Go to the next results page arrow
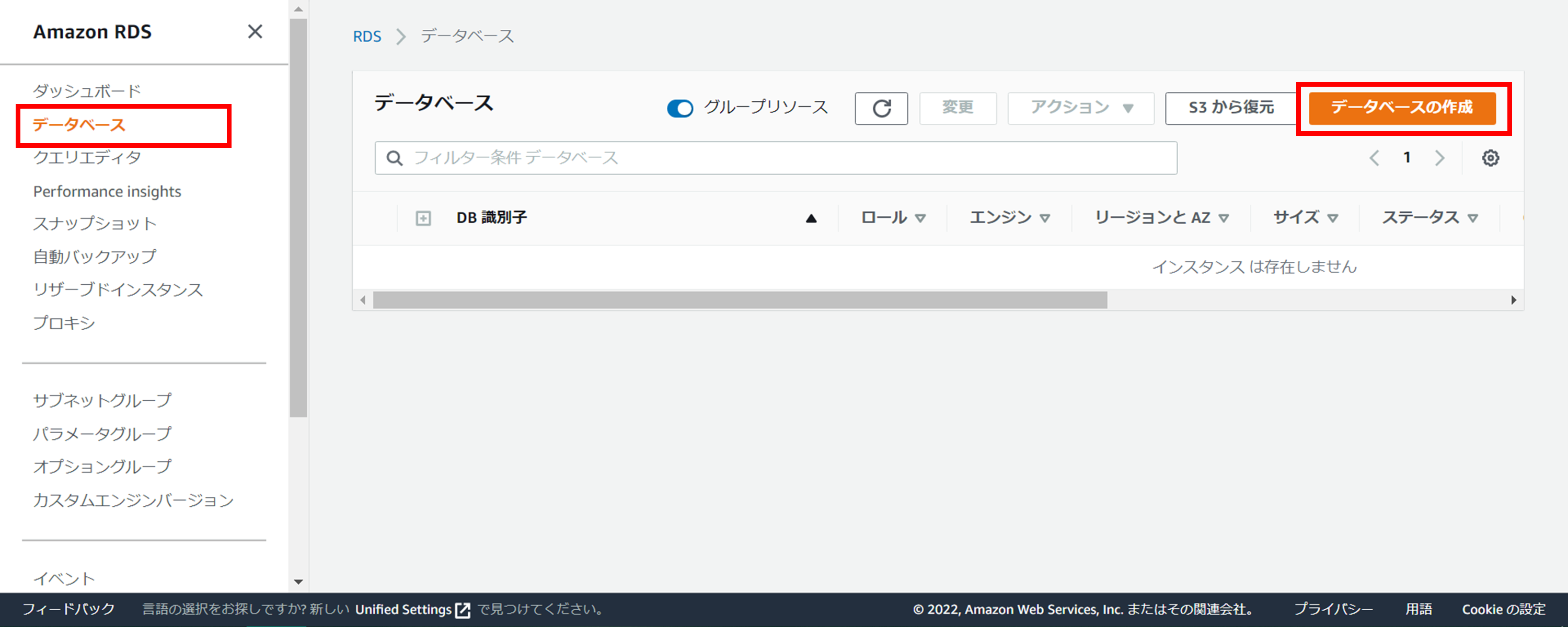 click(x=1439, y=157)
